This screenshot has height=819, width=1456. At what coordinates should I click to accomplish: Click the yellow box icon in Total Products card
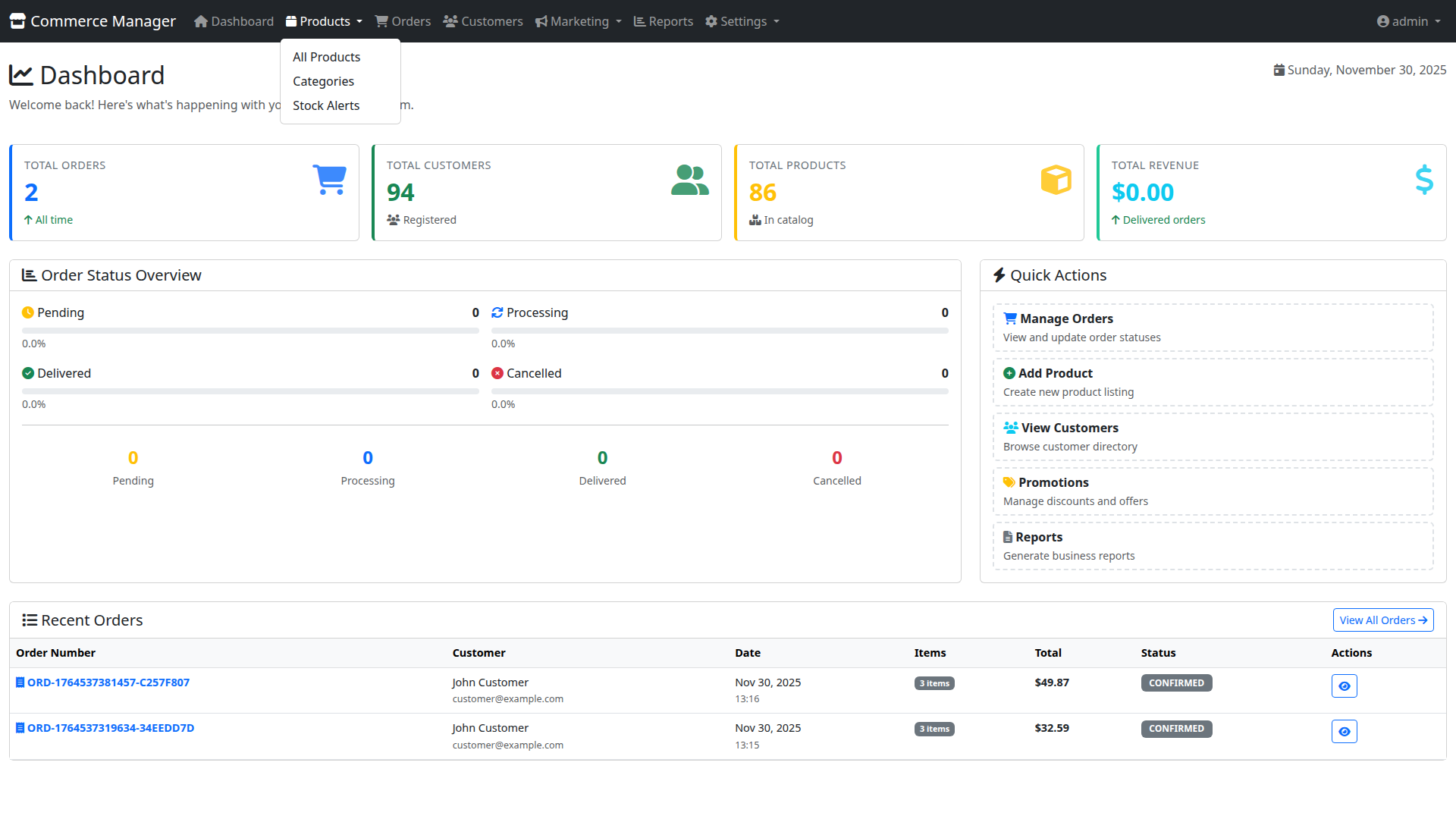tap(1056, 180)
